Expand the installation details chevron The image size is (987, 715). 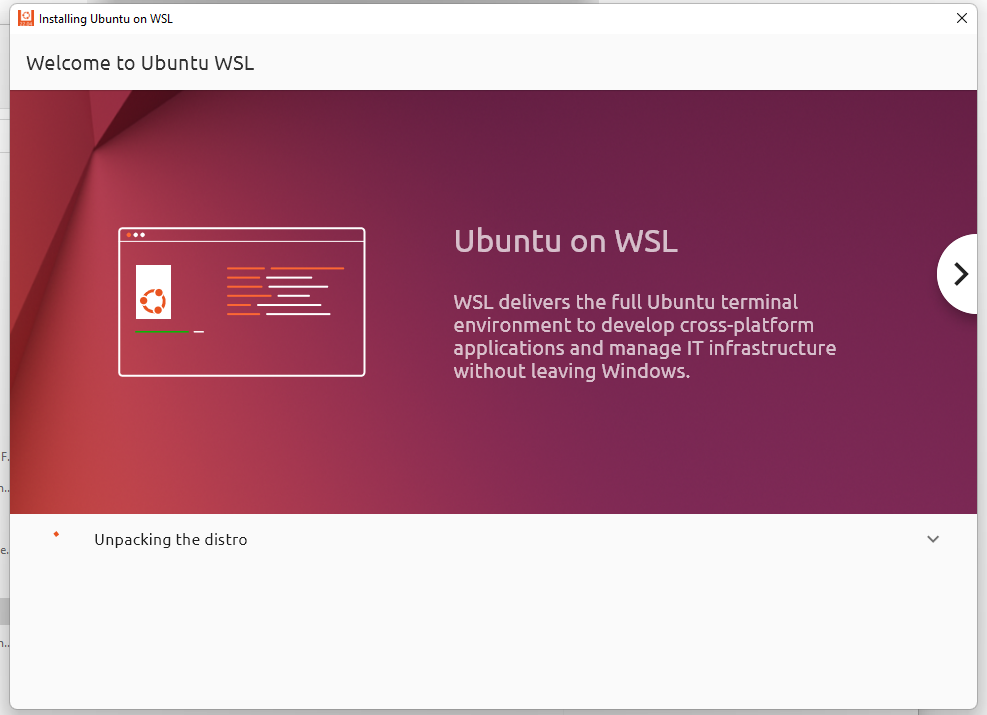click(x=932, y=539)
